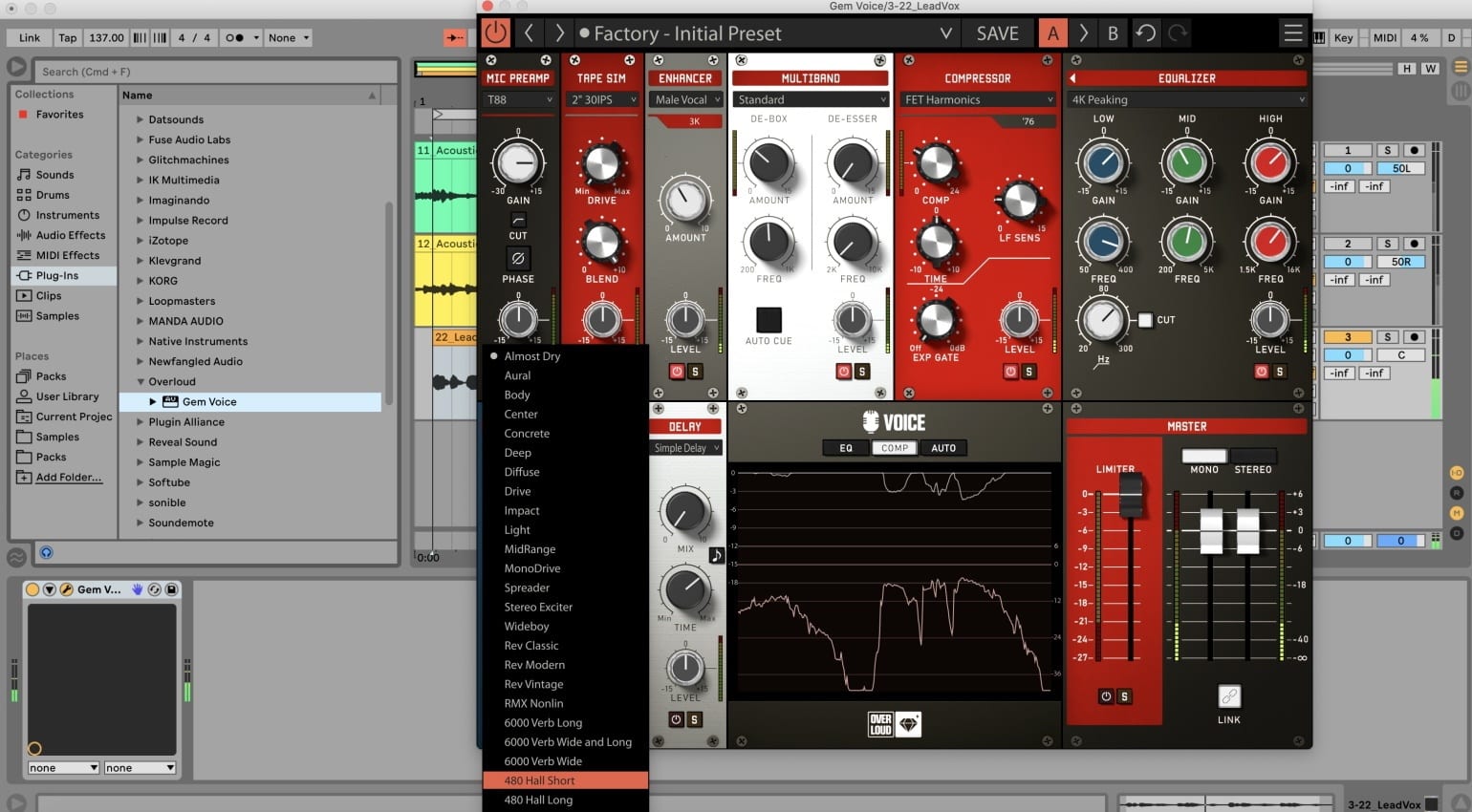Click the Link button in Ableton toolbar

pos(30,38)
